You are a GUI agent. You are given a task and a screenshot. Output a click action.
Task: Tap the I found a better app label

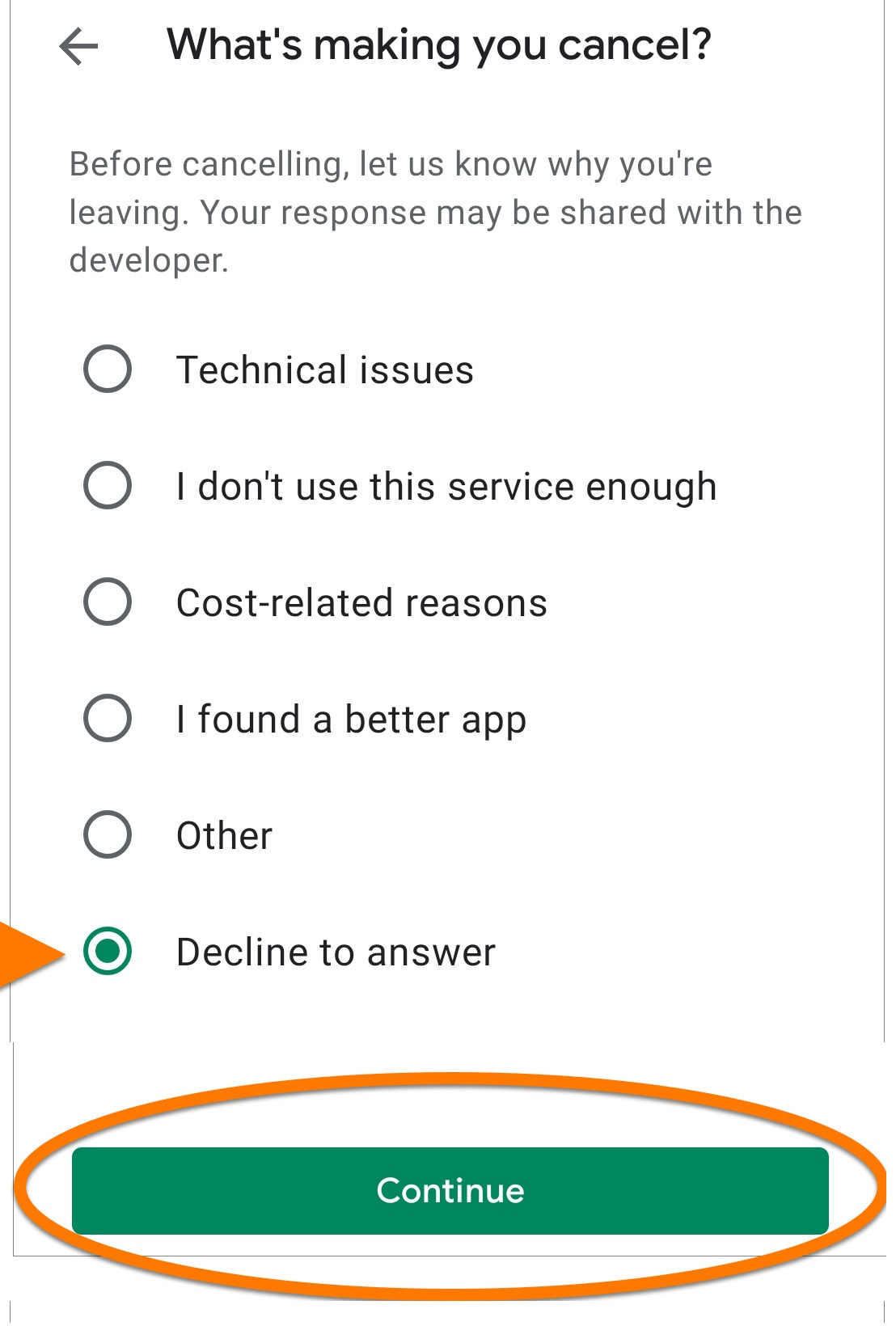pyautogui.click(x=350, y=719)
